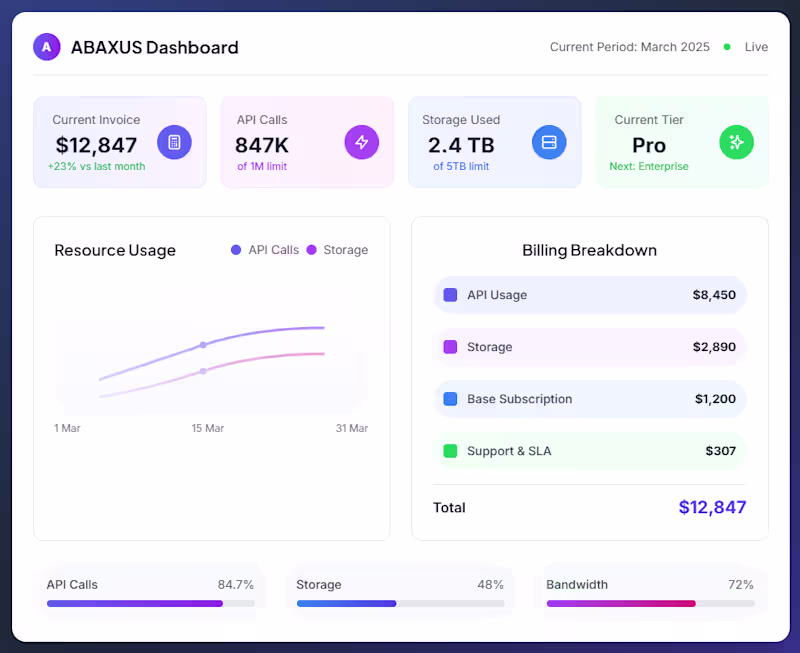Screen dimensions: 800x653
Task: Click the lightning bolt API Calls icon
Action: point(362,142)
